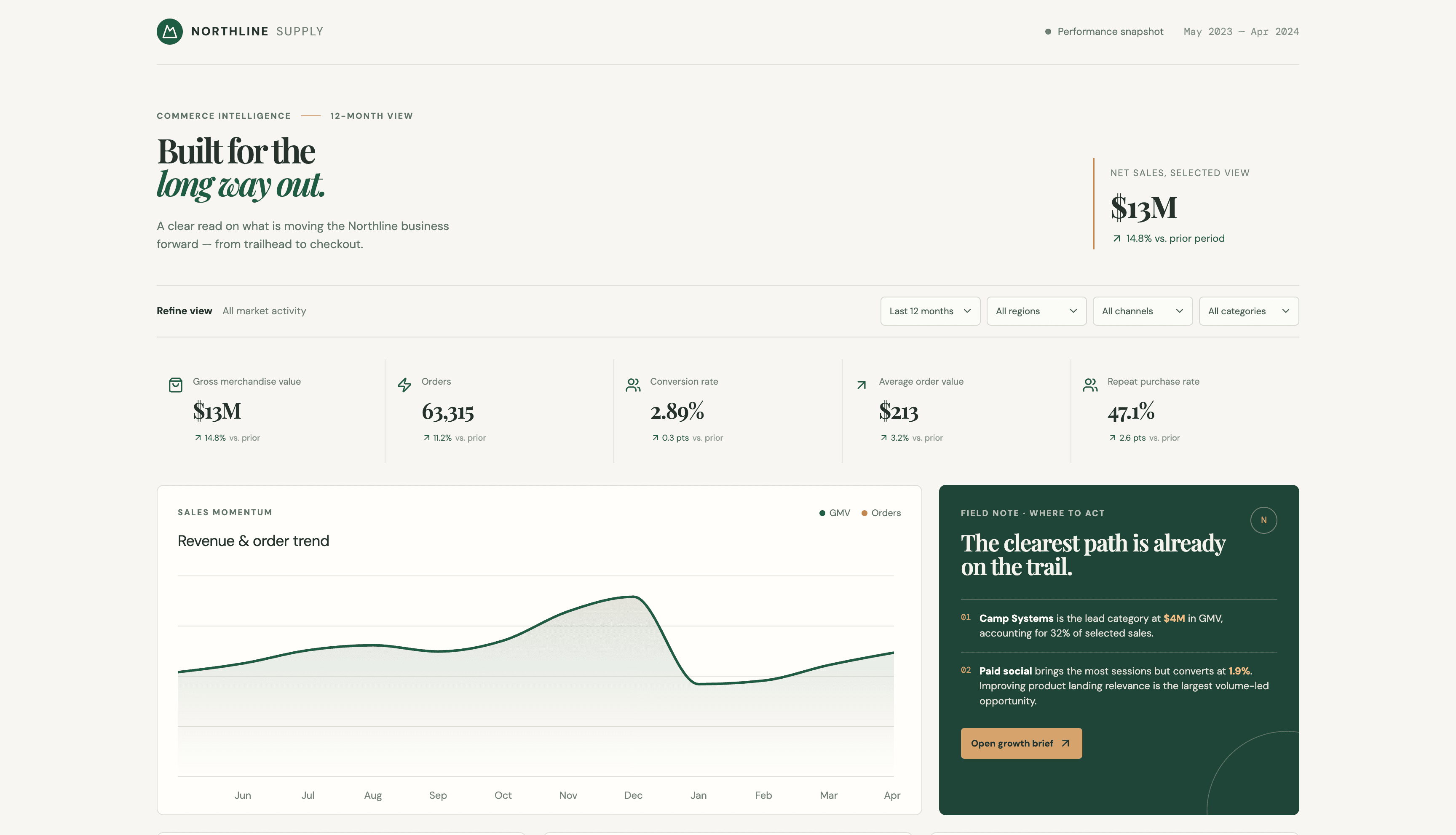The height and width of the screenshot is (835, 1456).
Task: Click the Performance snapshot status dot
Action: (x=1048, y=32)
